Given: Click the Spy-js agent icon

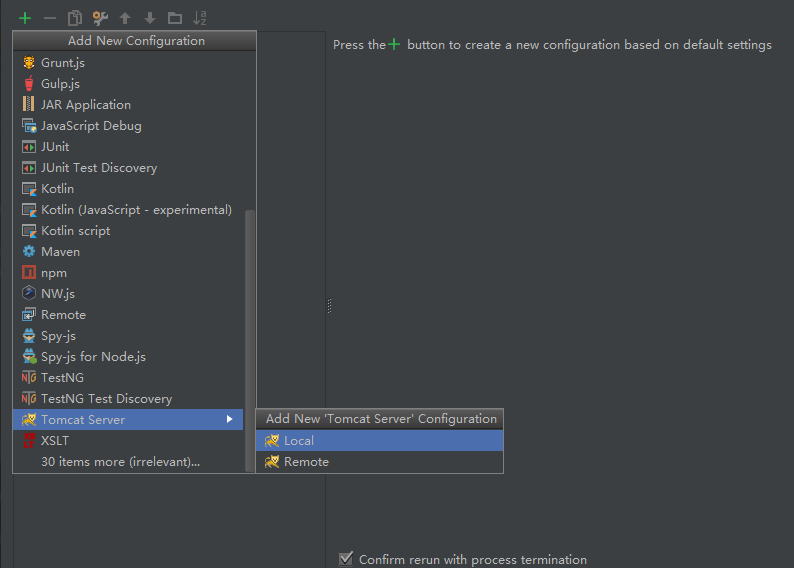Looking at the screenshot, I should [x=29, y=336].
